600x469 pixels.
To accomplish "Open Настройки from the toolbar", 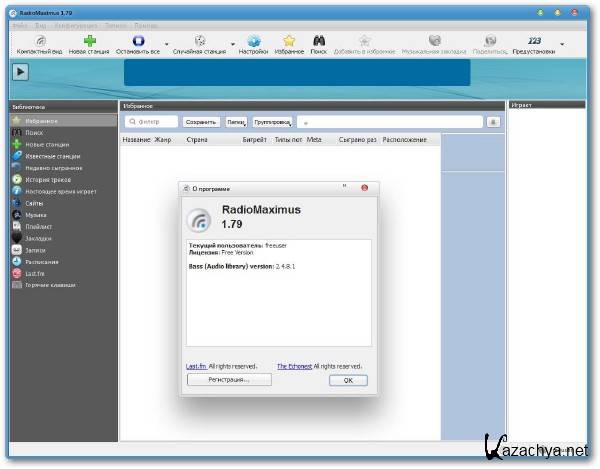I will coord(253,42).
